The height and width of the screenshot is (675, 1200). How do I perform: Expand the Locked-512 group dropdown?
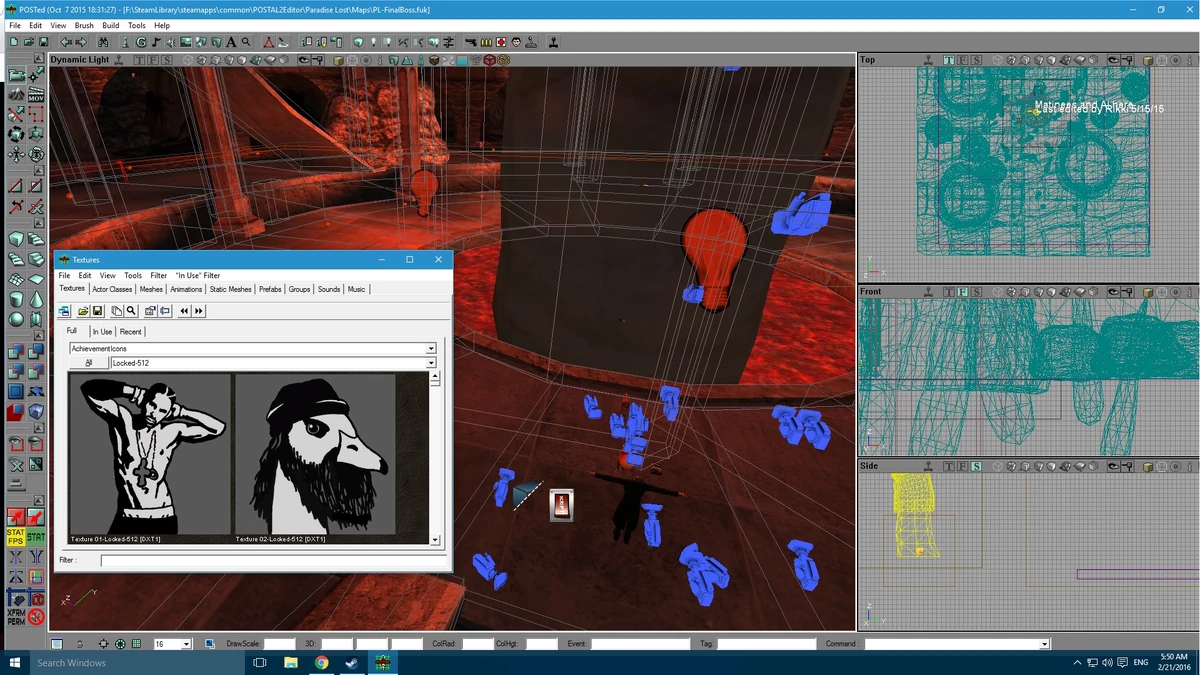point(430,363)
